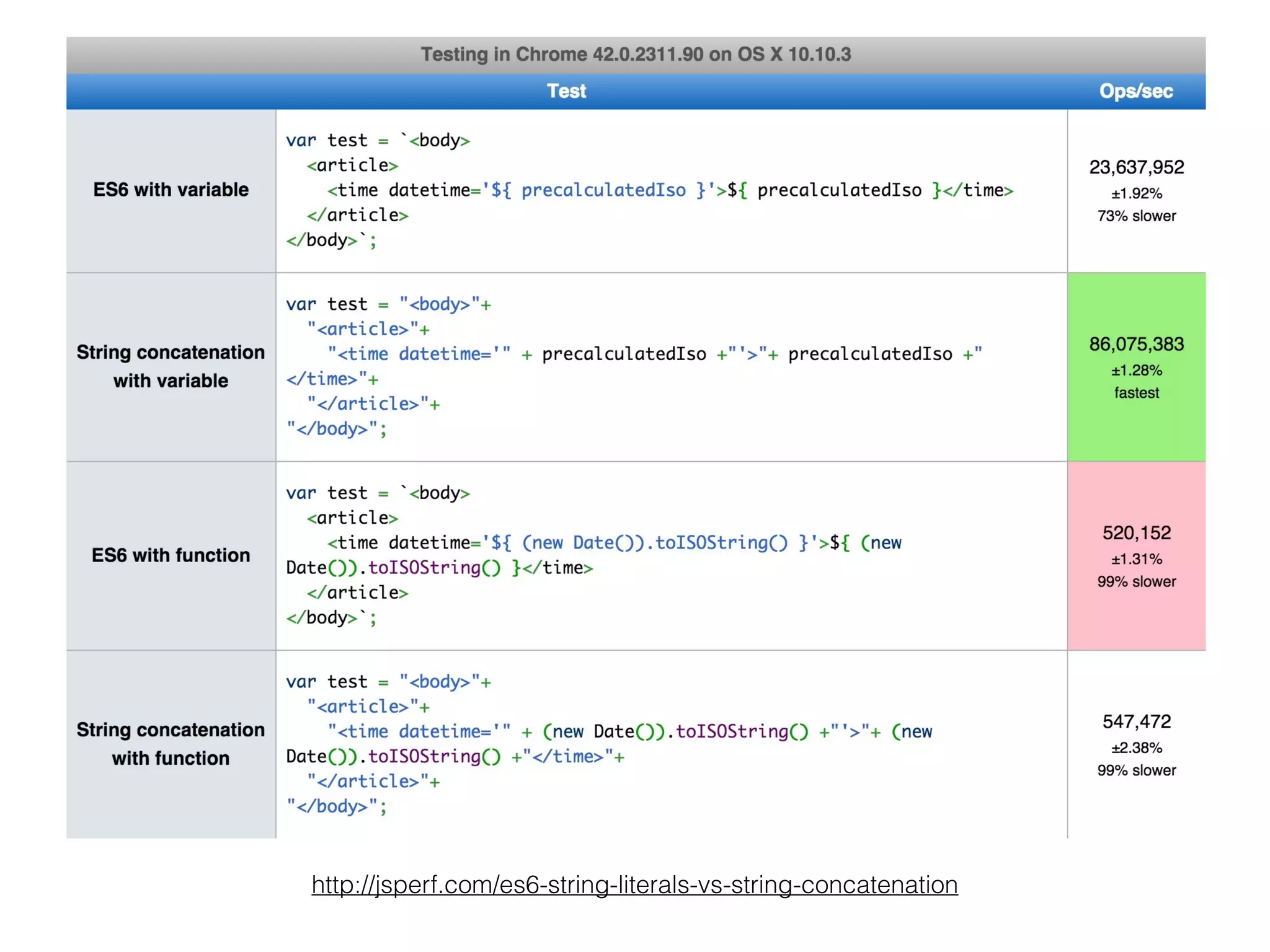
Task: Select the ES6 with variable row label
Action: (x=171, y=190)
